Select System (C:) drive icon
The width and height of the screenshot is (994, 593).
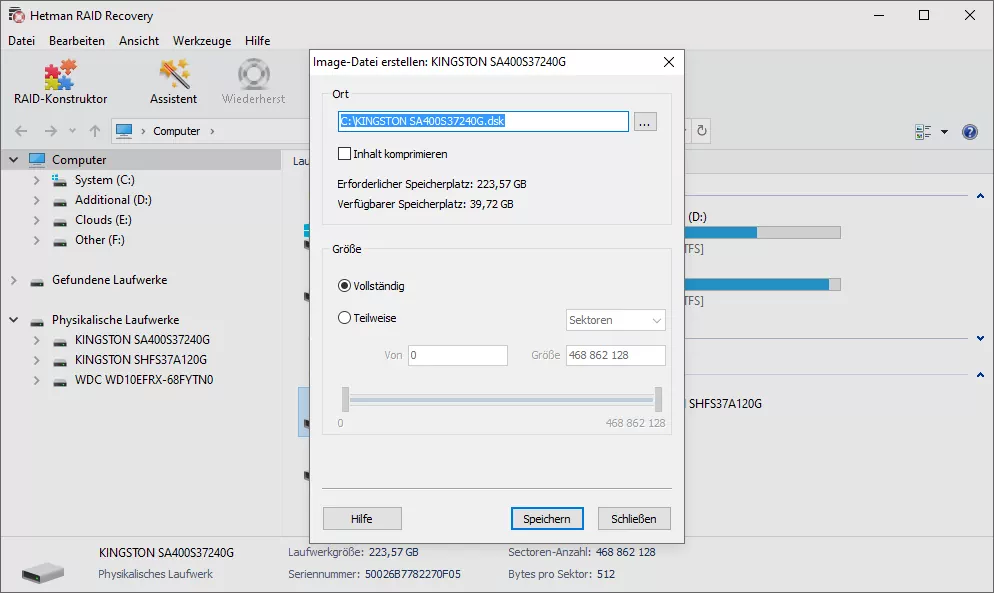pyautogui.click(x=60, y=181)
